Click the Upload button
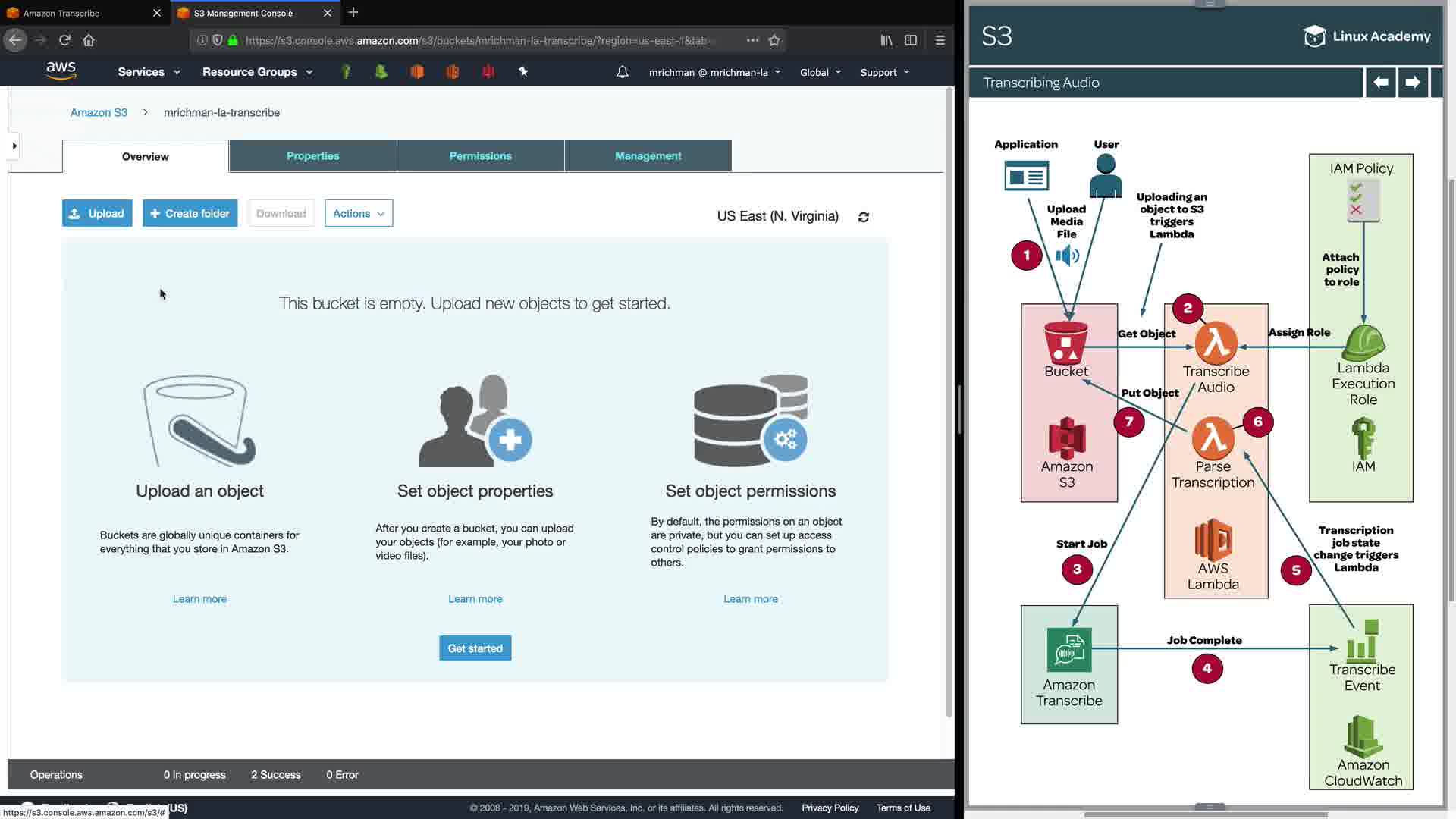 pyautogui.click(x=97, y=213)
